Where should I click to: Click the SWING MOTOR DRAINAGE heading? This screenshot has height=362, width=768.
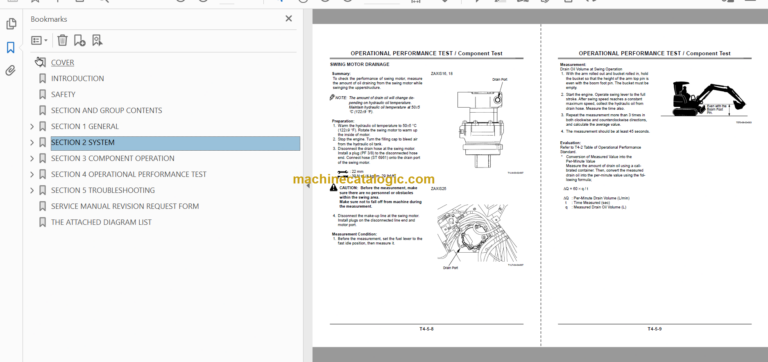[x=360, y=64]
